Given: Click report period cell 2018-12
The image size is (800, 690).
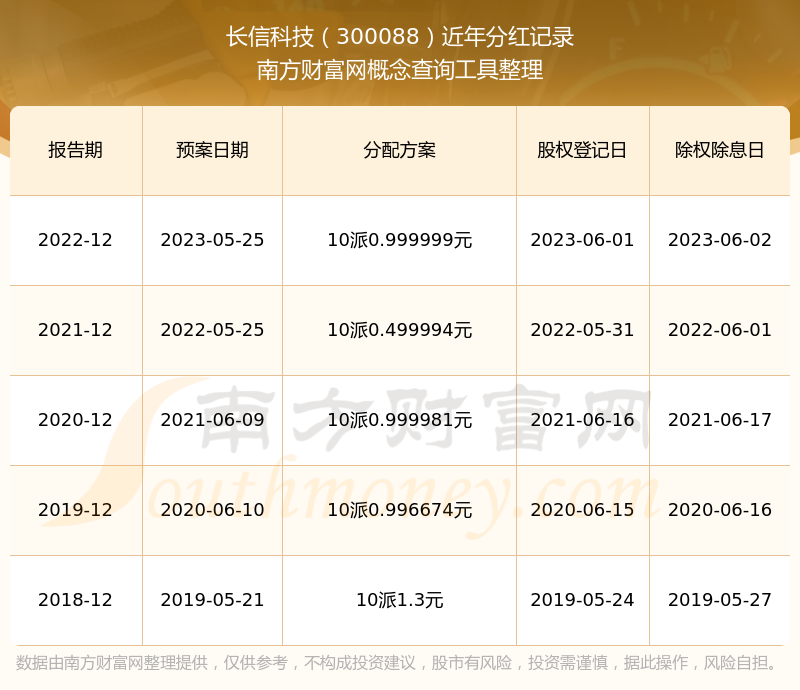Looking at the screenshot, I should tap(76, 599).
